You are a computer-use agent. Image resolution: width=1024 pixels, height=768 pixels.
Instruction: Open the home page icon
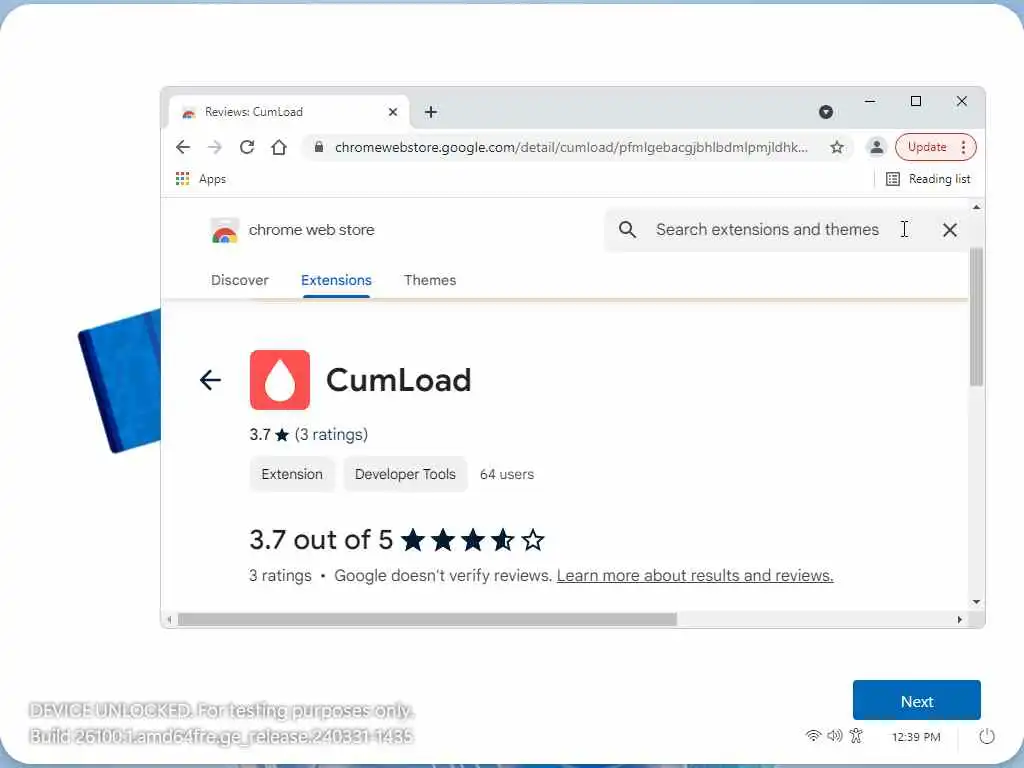point(279,147)
